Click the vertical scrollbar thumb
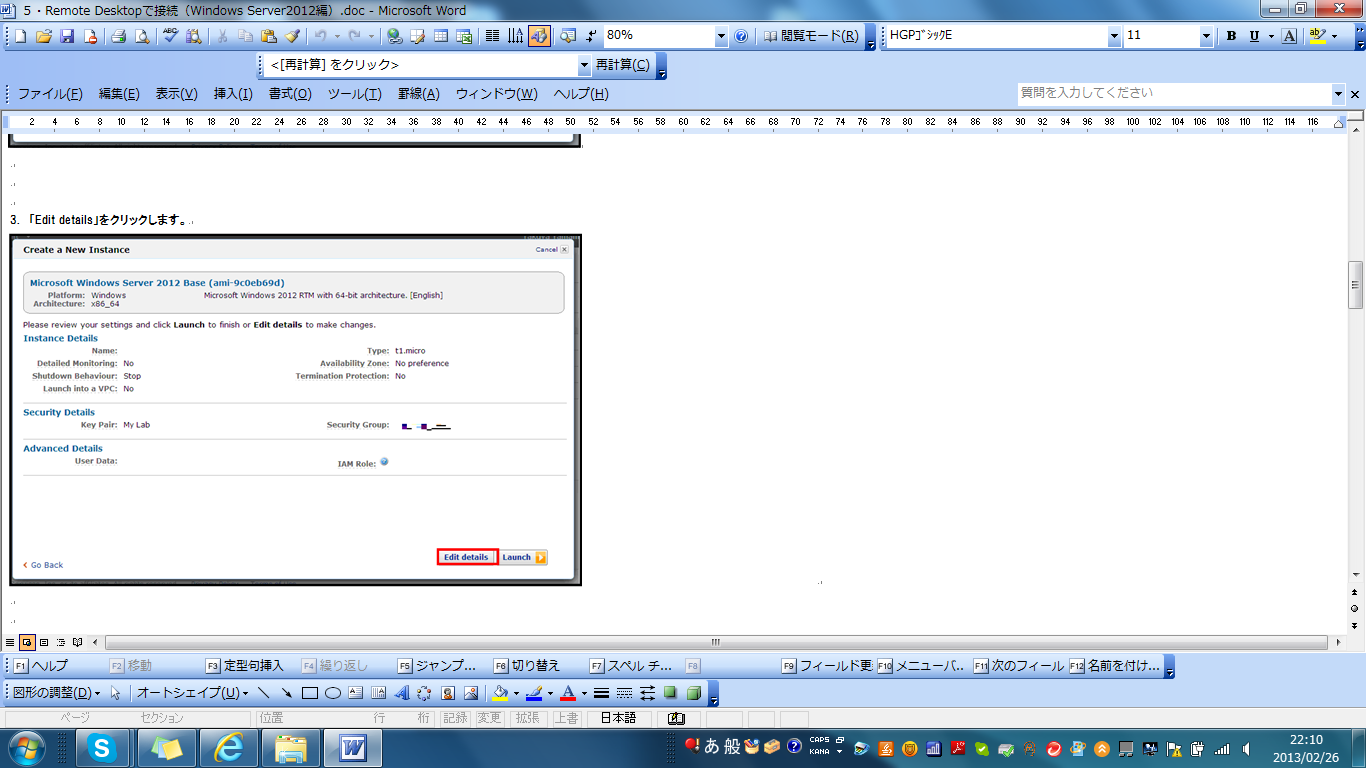 pyautogui.click(x=1355, y=285)
